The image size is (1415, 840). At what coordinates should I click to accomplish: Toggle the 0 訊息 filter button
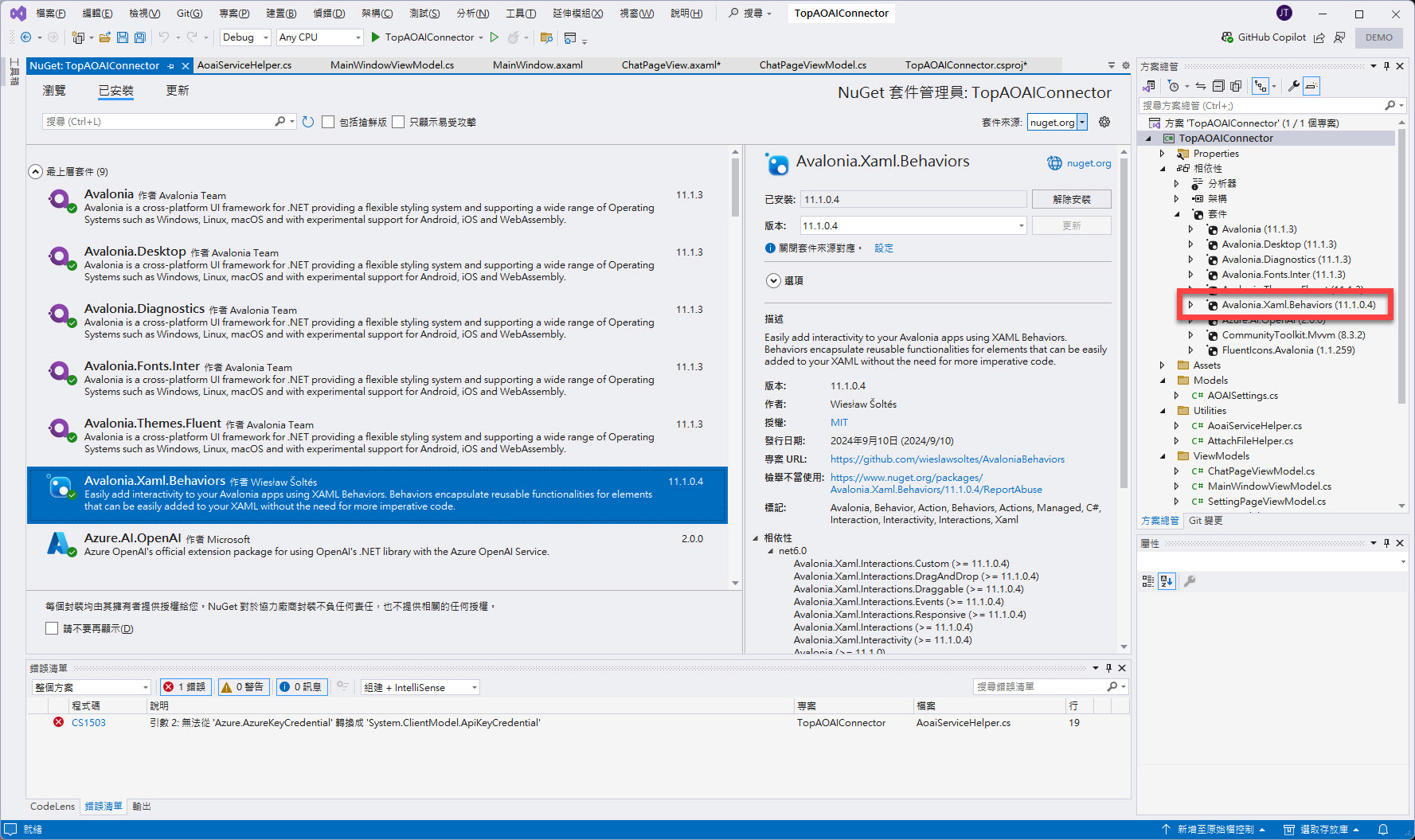pyautogui.click(x=301, y=687)
